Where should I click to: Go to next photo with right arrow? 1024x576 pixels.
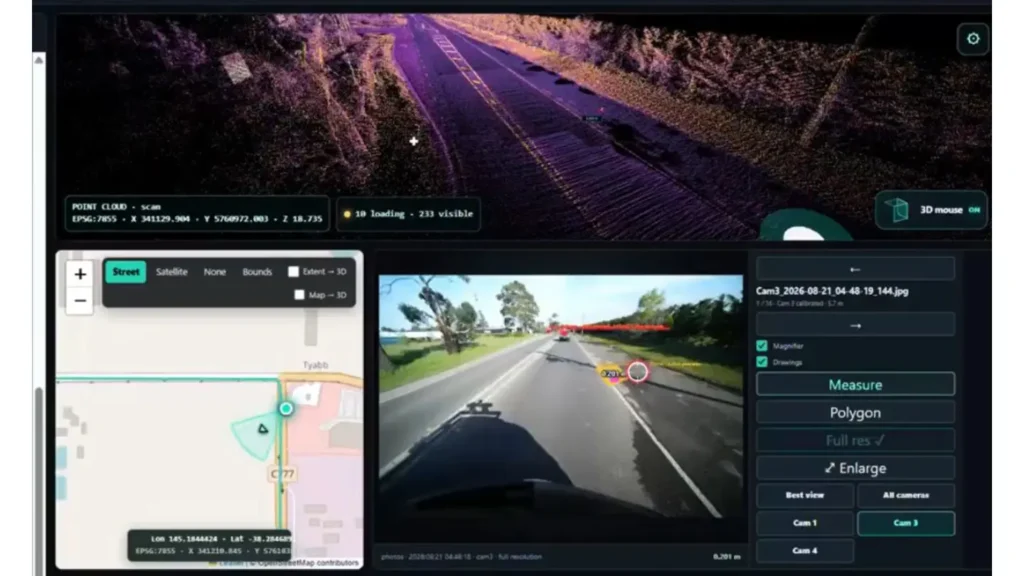pos(856,325)
